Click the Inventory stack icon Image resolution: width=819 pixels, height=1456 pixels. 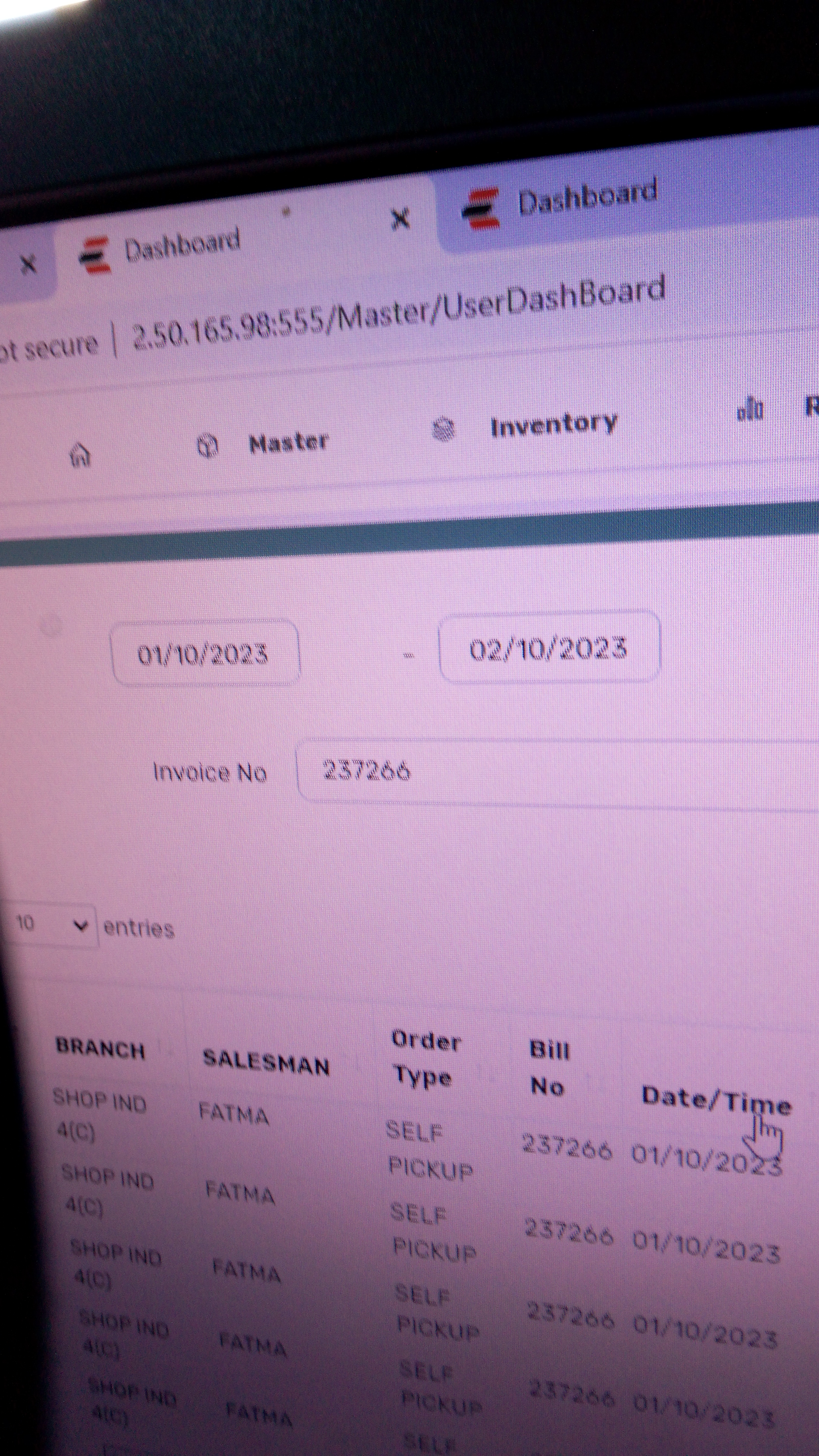[x=444, y=428]
